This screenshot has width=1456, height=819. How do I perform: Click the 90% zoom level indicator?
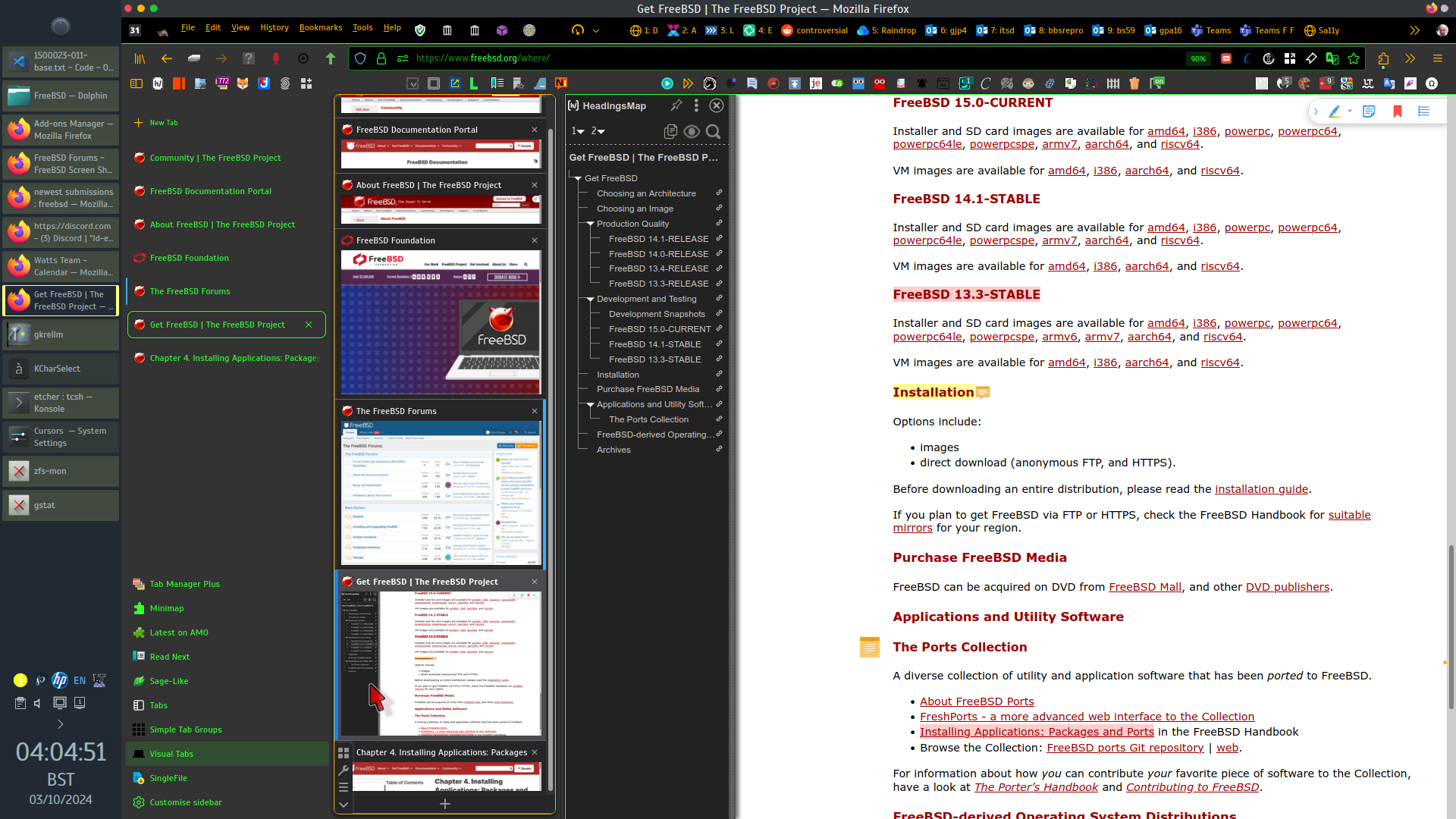[x=1198, y=58]
